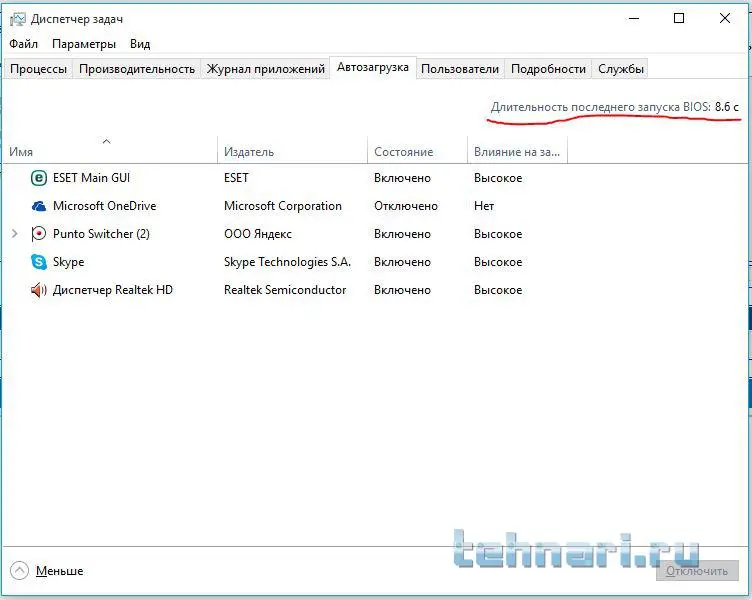Viewport: 752px width, 600px height.
Task: Click the Высокое impact of Skype
Action: pyautogui.click(x=498, y=262)
